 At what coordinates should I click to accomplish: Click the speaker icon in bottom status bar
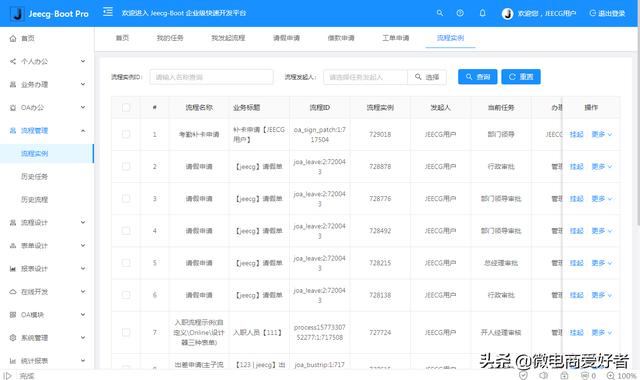pos(543,375)
